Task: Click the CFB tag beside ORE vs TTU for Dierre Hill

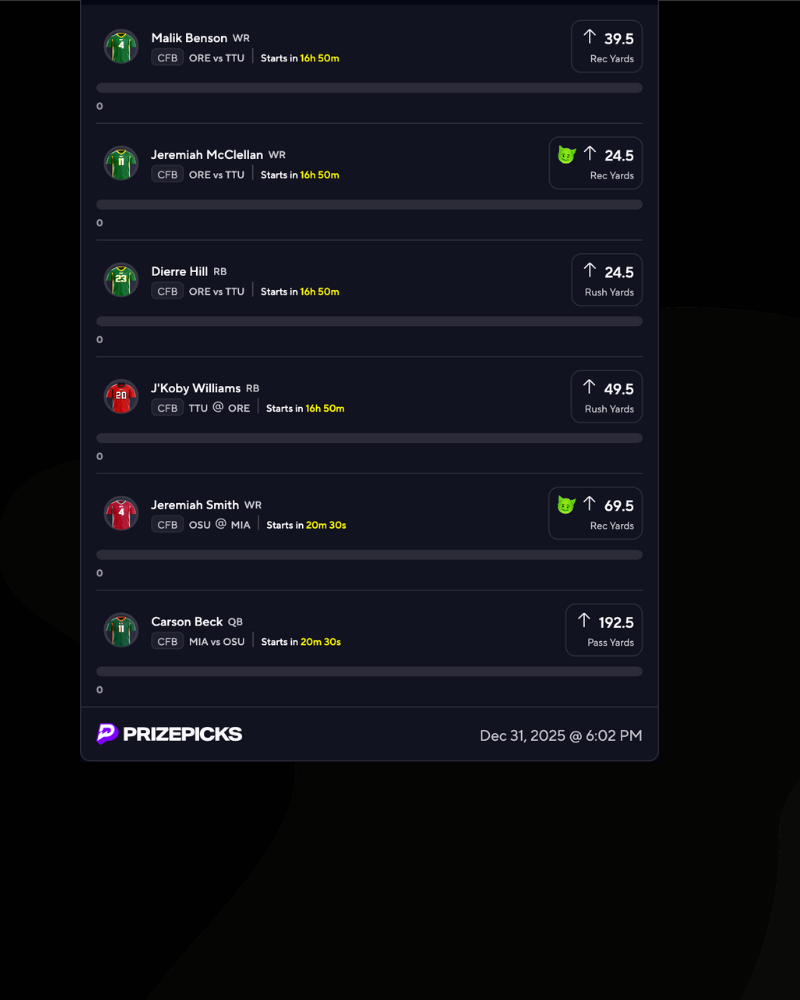Action: pos(167,292)
